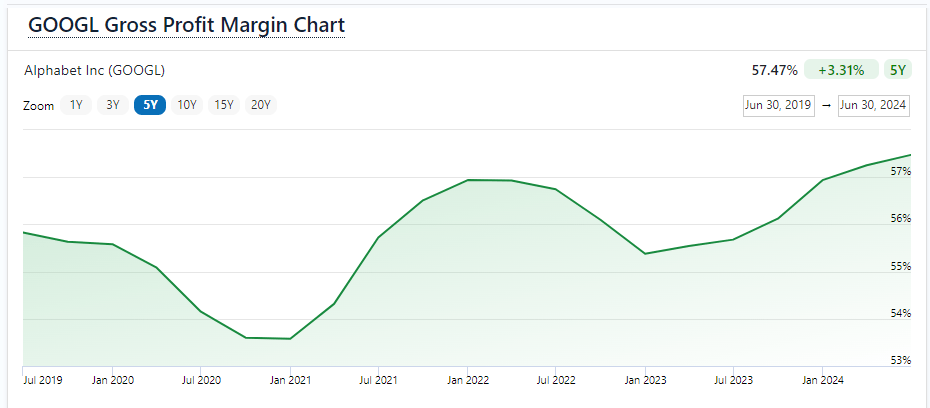
Task: Click the Jan 2023 axis label
Action: (x=645, y=380)
